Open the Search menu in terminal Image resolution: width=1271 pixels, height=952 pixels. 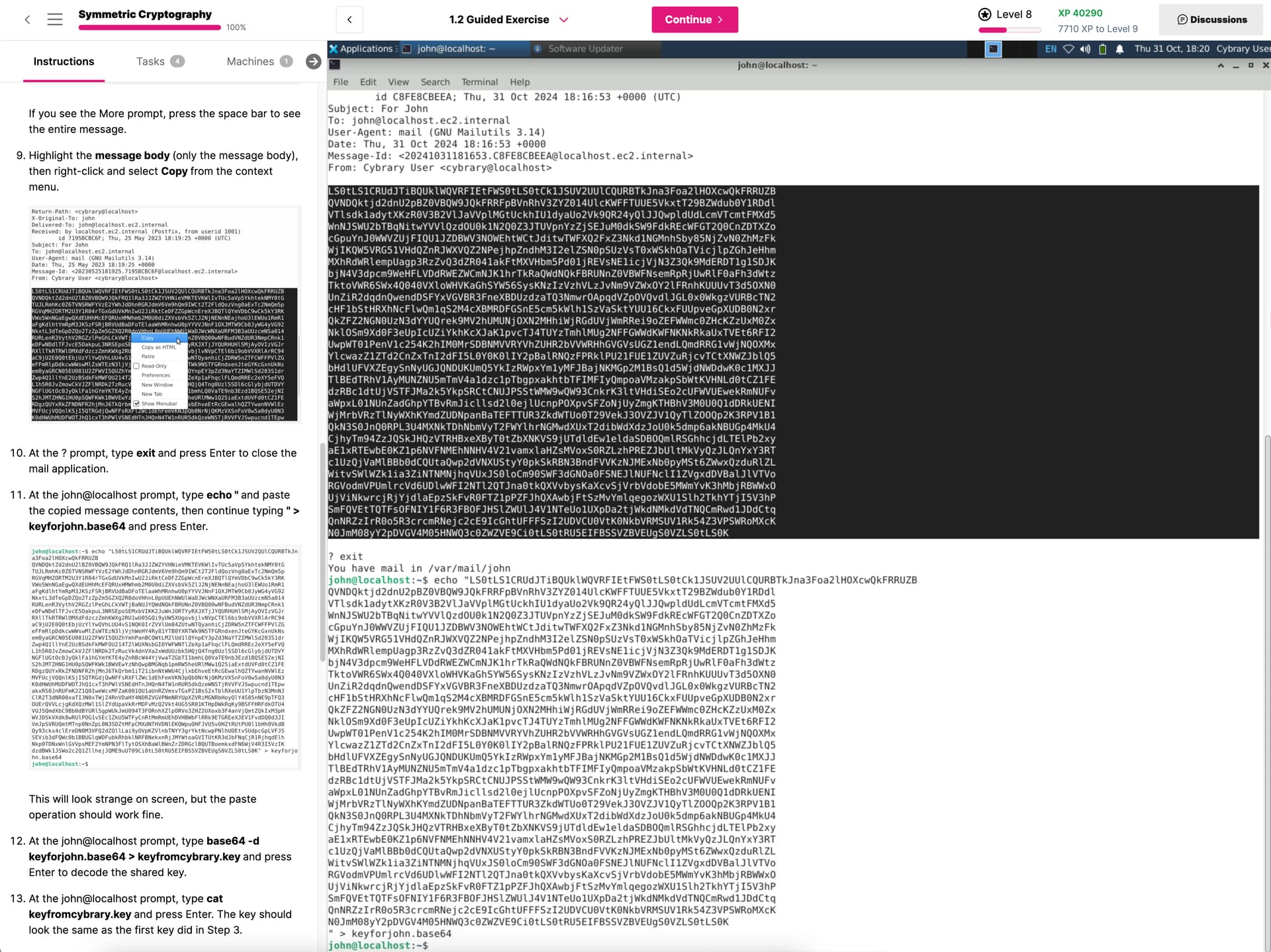435,82
